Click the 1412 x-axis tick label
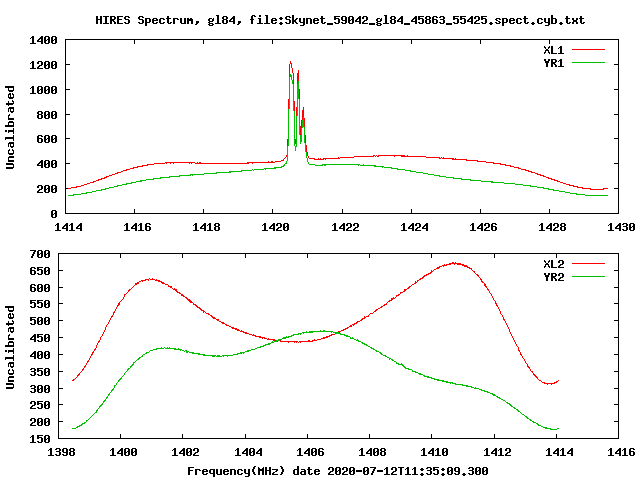This screenshot has height=480, width=640. click(x=497, y=452)
